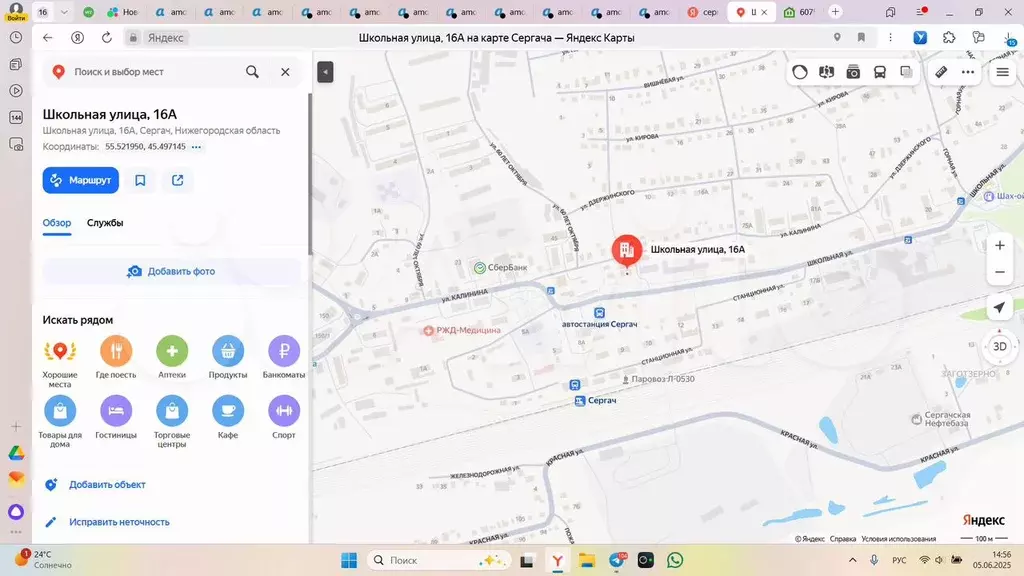The image size is (1024, 576).
Task: Search nearby Аптеки
Action: [x=172, y=358]
